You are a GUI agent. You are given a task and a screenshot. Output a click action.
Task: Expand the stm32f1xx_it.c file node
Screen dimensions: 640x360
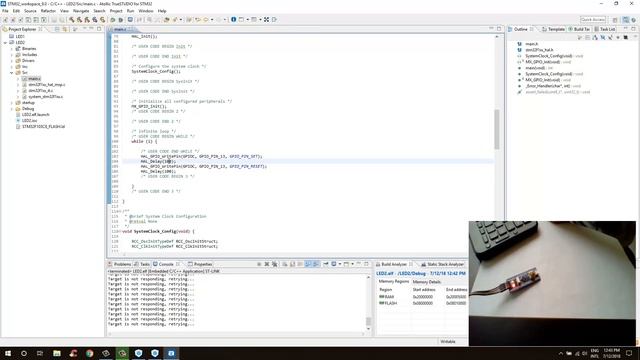click(18, 91)
